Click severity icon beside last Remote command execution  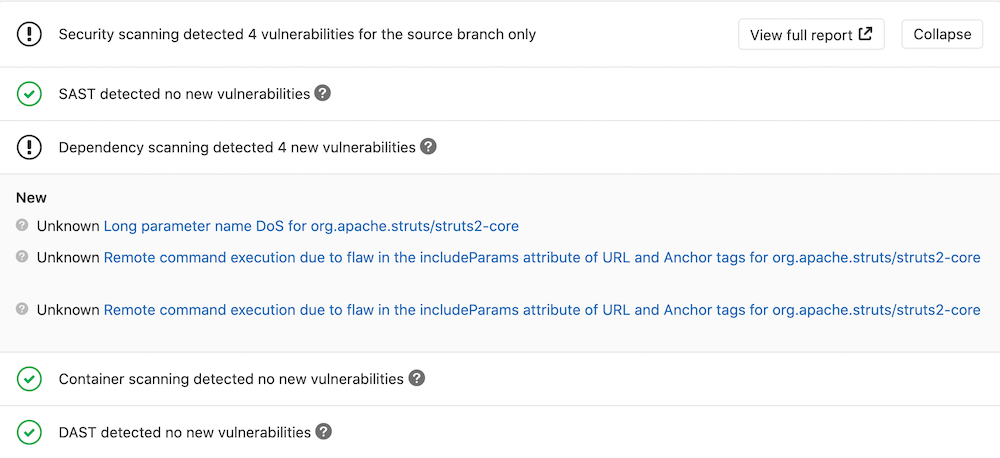click(x=22, y=310)
